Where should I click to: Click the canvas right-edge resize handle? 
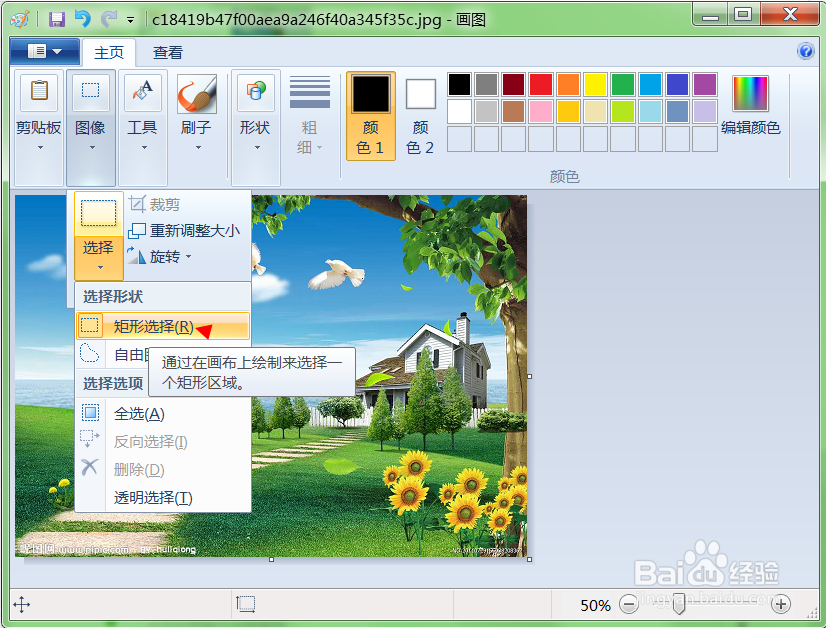pos(529,376)
